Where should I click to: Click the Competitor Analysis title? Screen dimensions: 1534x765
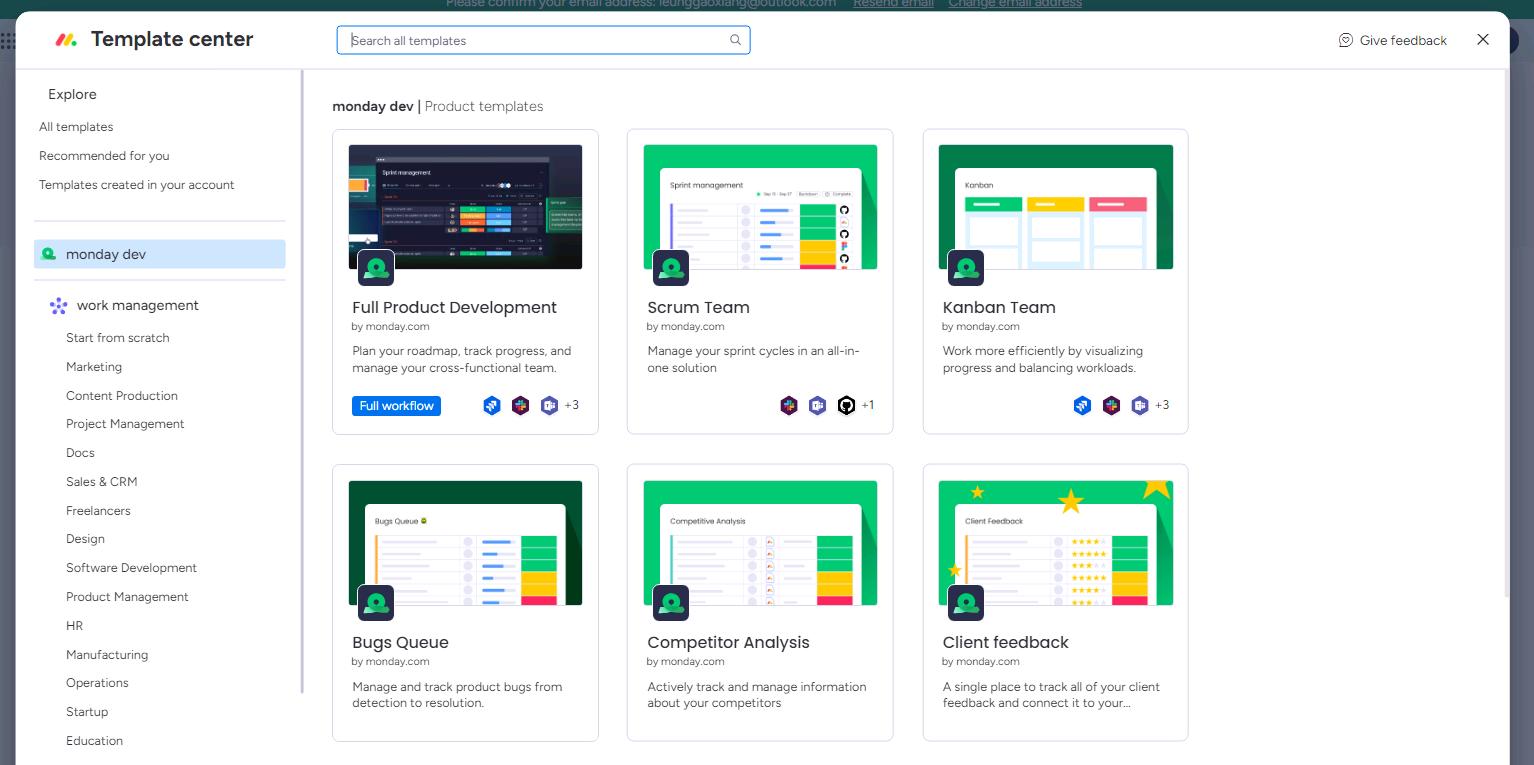[728, 643]
